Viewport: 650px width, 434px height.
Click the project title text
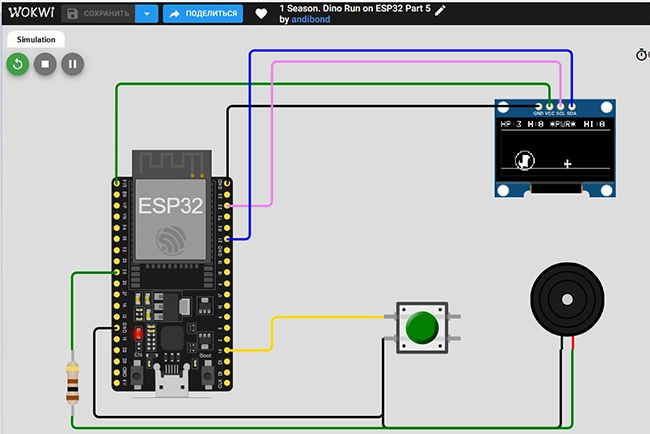355,8
